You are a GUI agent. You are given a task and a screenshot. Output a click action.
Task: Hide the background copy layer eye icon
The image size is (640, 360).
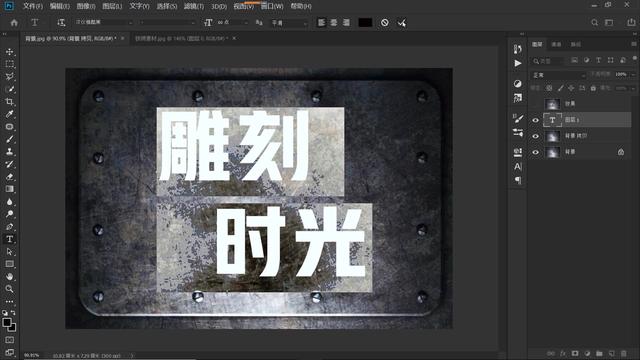536,136
